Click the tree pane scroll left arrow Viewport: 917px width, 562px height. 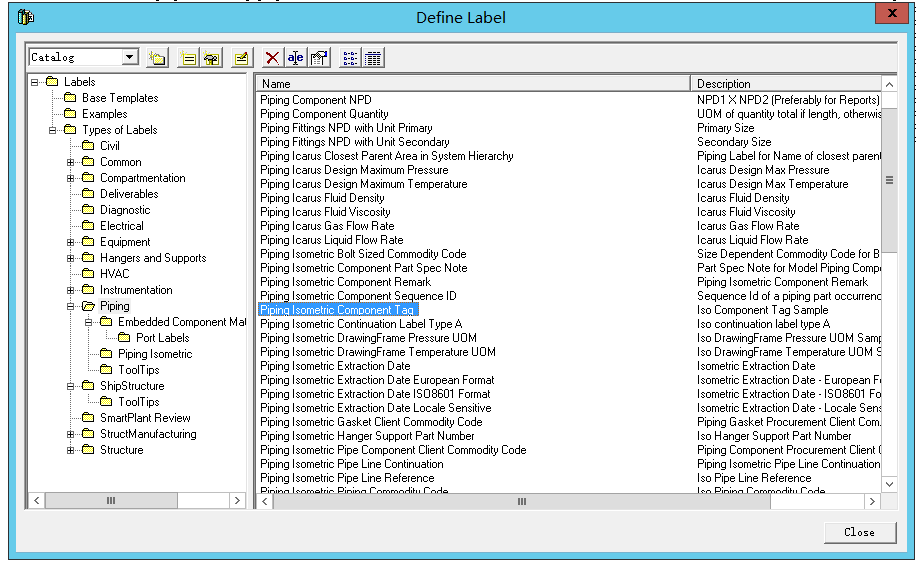coord(37,501)
